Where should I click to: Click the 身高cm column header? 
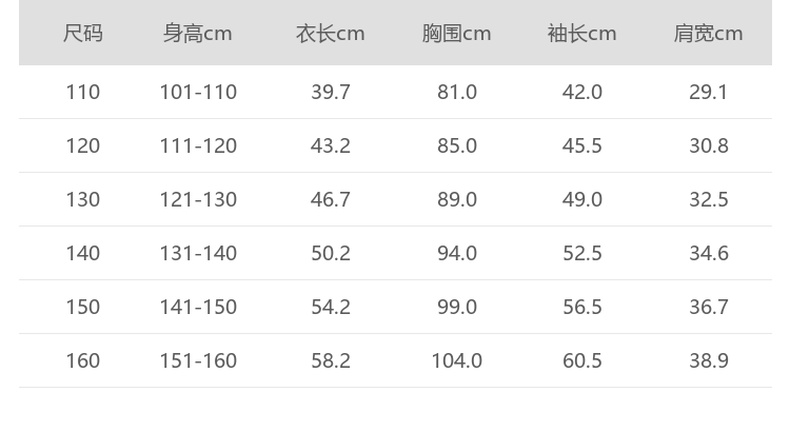coord(198,34)
